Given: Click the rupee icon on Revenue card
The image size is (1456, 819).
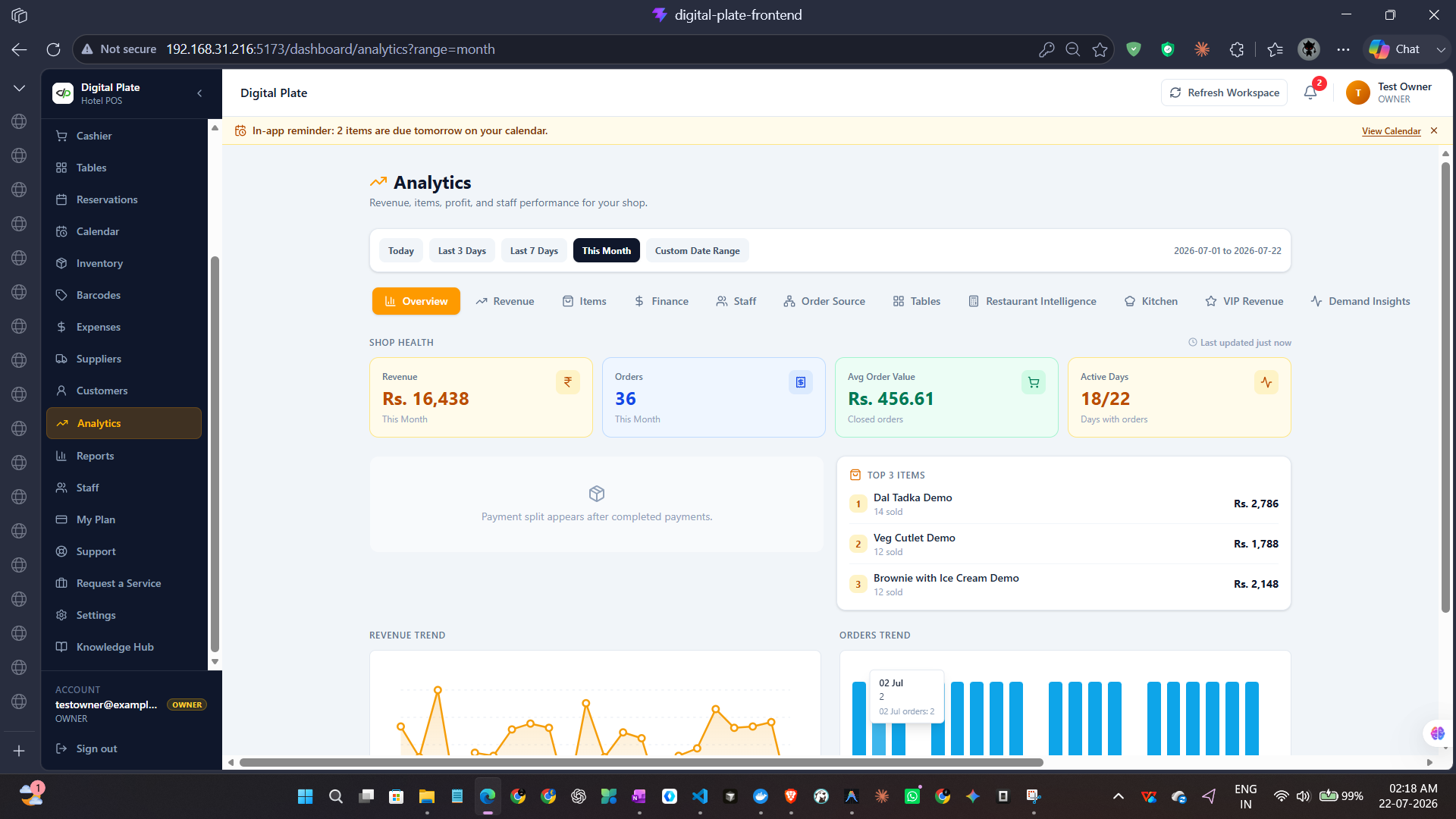Looking at the screenshot, I should [567, 382].
